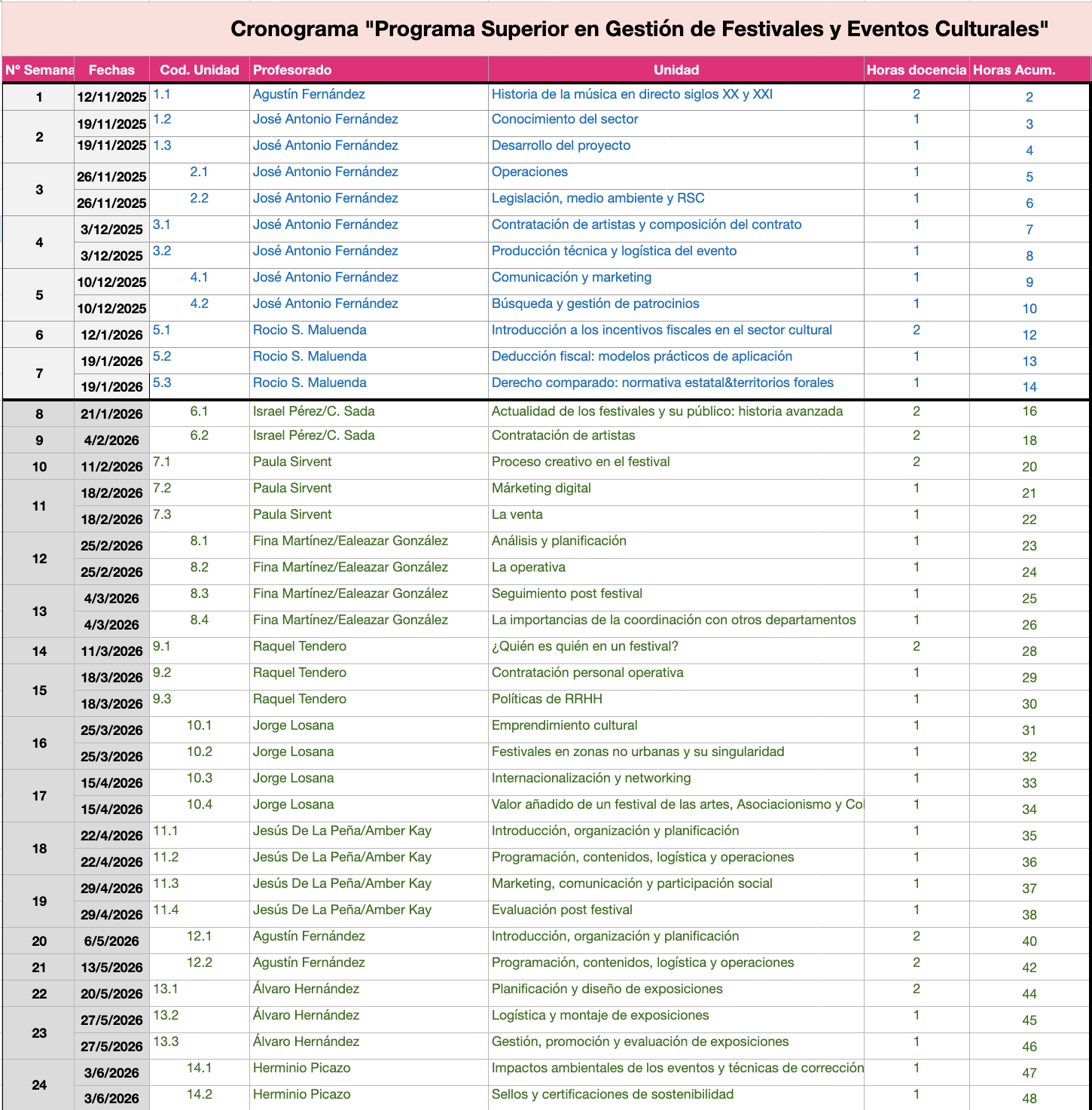Select the "Fechas" column header
The height and width of the screenshot is (1110, 1092).
pos(111,70)
